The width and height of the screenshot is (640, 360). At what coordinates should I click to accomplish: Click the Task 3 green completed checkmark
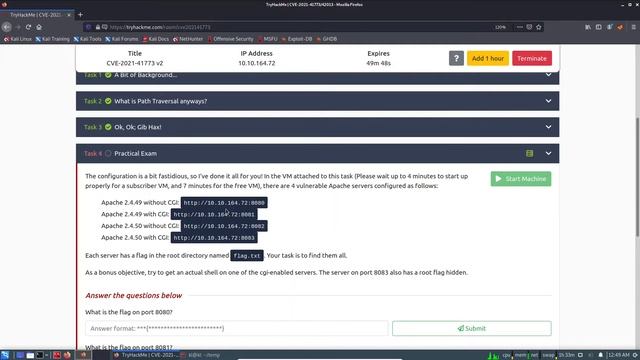pyautogui.click(x=108, y=127)
